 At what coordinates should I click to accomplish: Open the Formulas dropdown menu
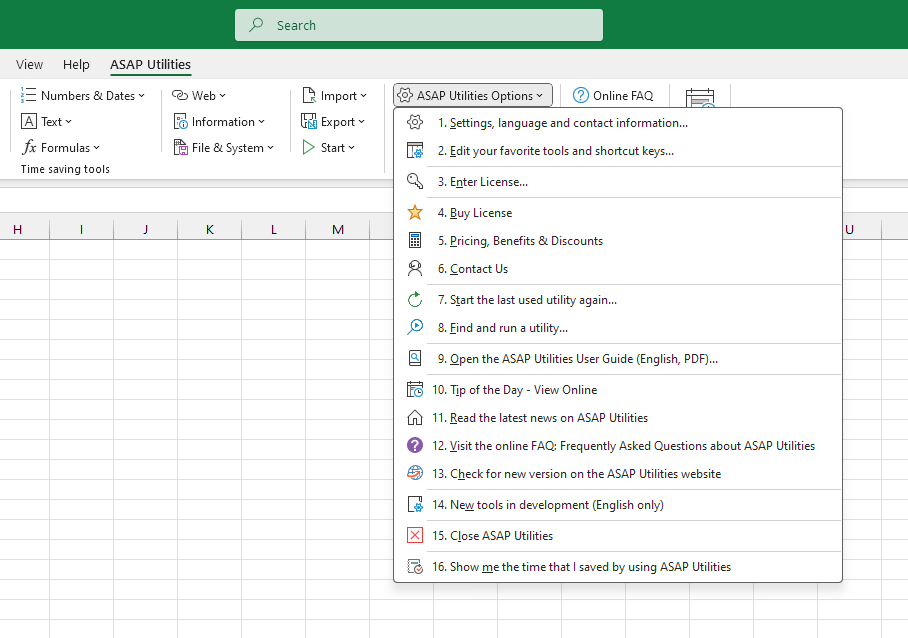61,148
